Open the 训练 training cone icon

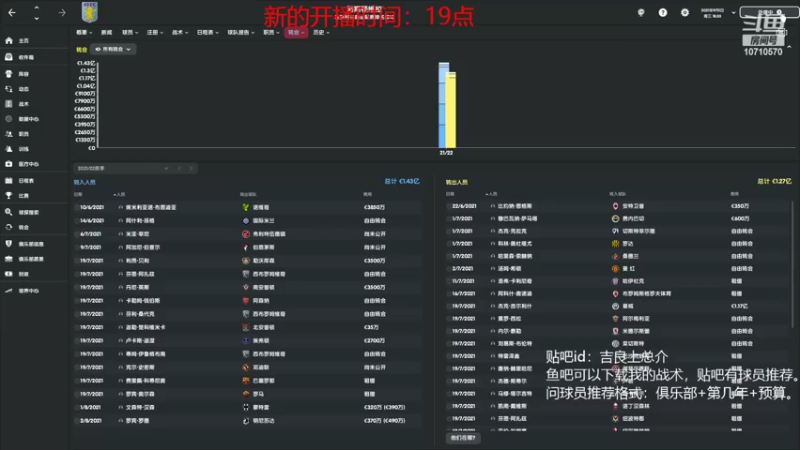pyautogui.click(x=9, y=149)
